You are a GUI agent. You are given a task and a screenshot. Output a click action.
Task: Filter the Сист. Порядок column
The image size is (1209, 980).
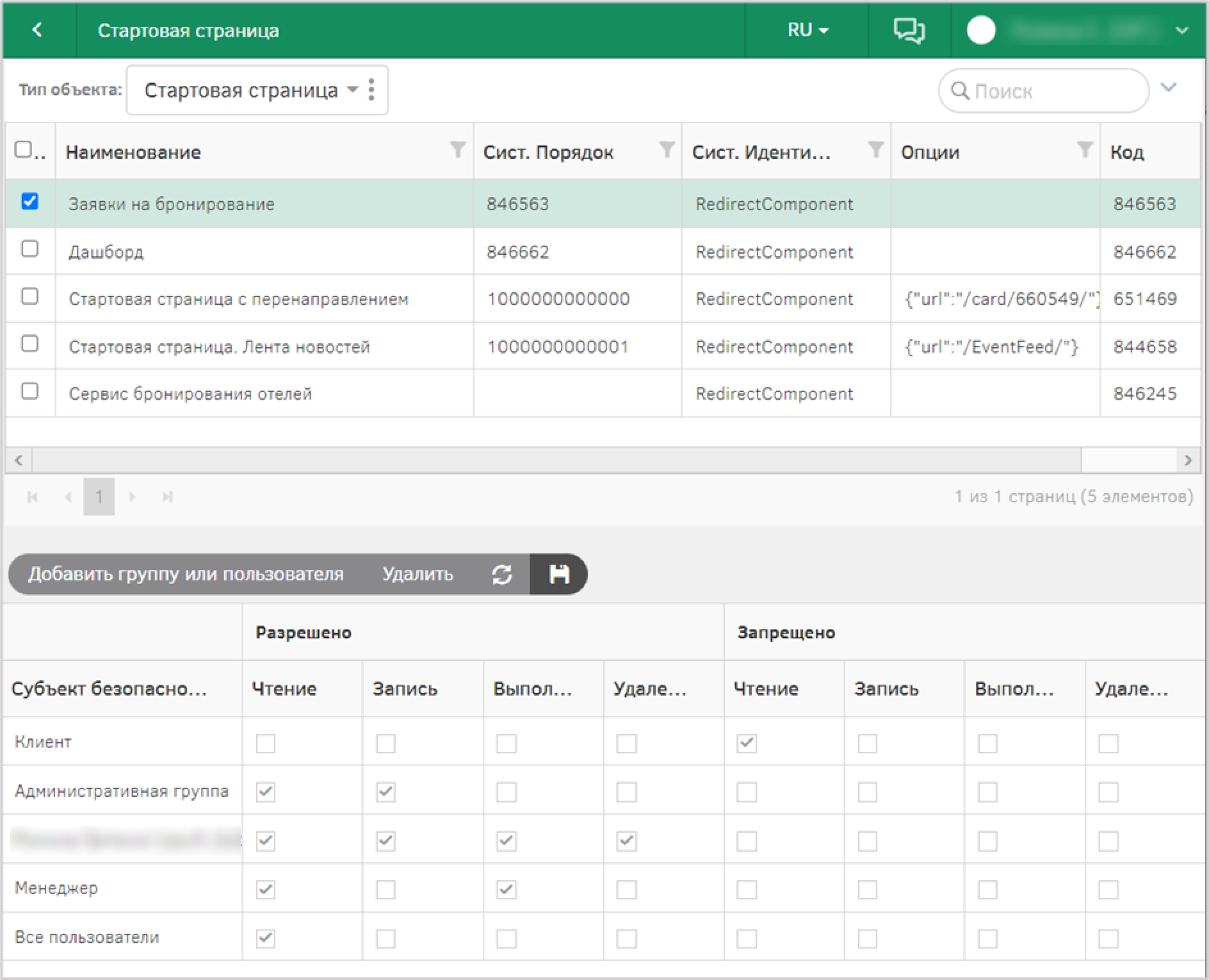[667, 150]
